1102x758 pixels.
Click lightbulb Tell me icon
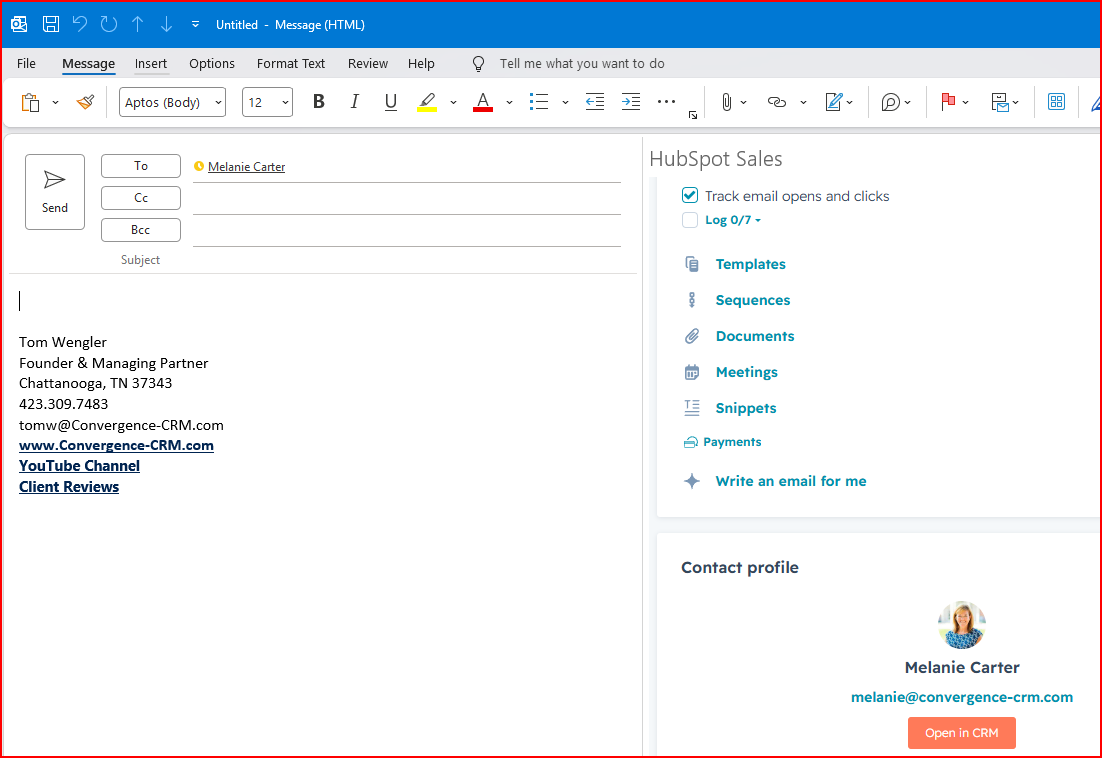pyautogui.click(x=479, y=64)
